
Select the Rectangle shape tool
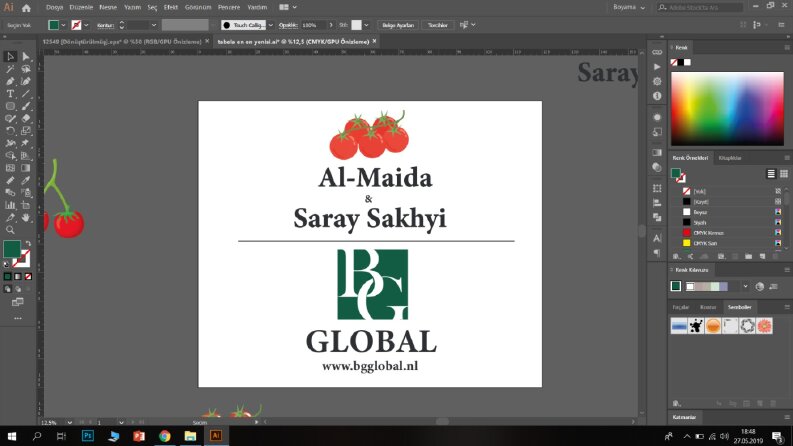tap(10, 106)
